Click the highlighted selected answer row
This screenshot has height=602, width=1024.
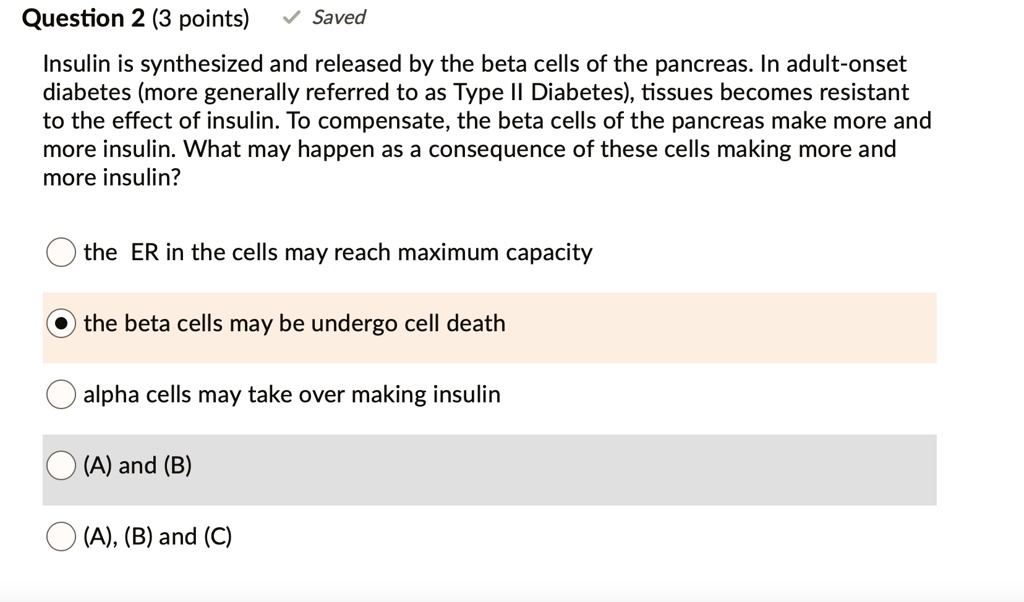[x=488, y=328]
